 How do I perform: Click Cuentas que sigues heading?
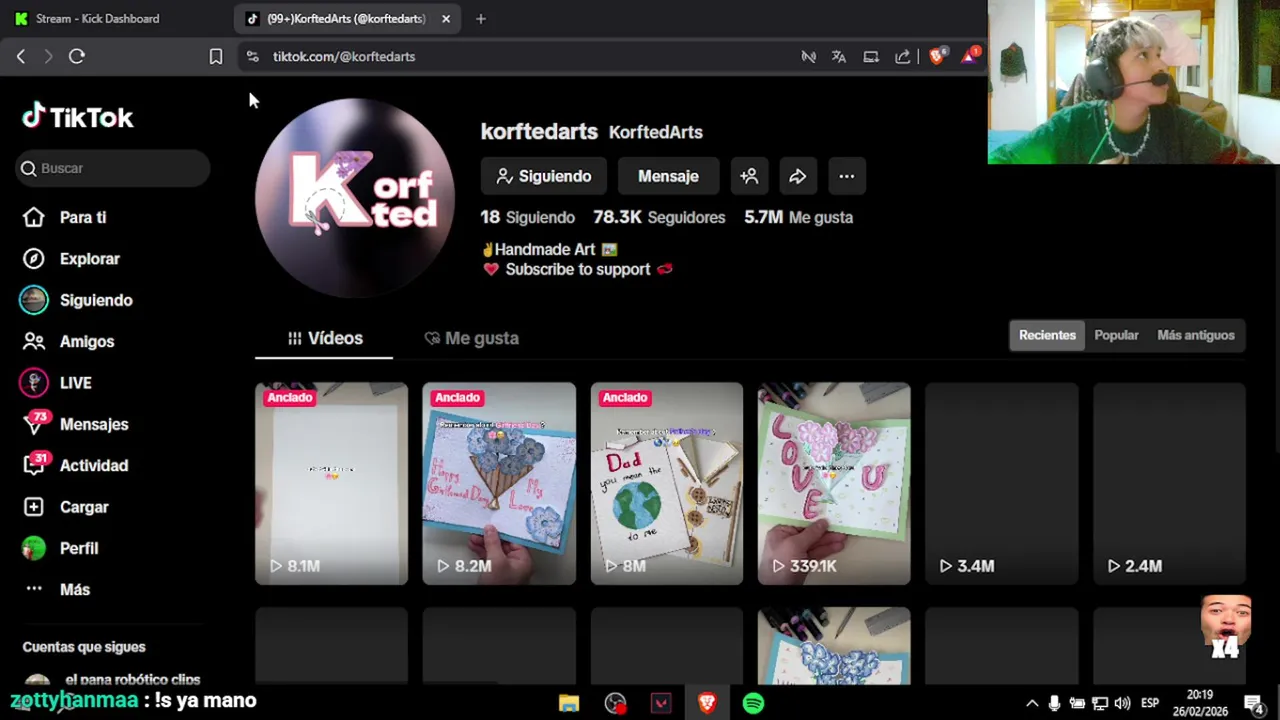coord(84,647)
